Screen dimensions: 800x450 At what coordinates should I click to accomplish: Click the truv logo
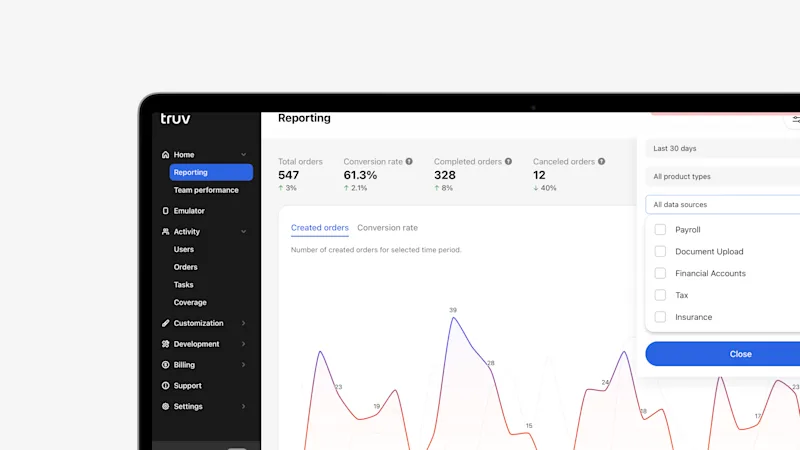pyautogui.click(x=175, y=119)
